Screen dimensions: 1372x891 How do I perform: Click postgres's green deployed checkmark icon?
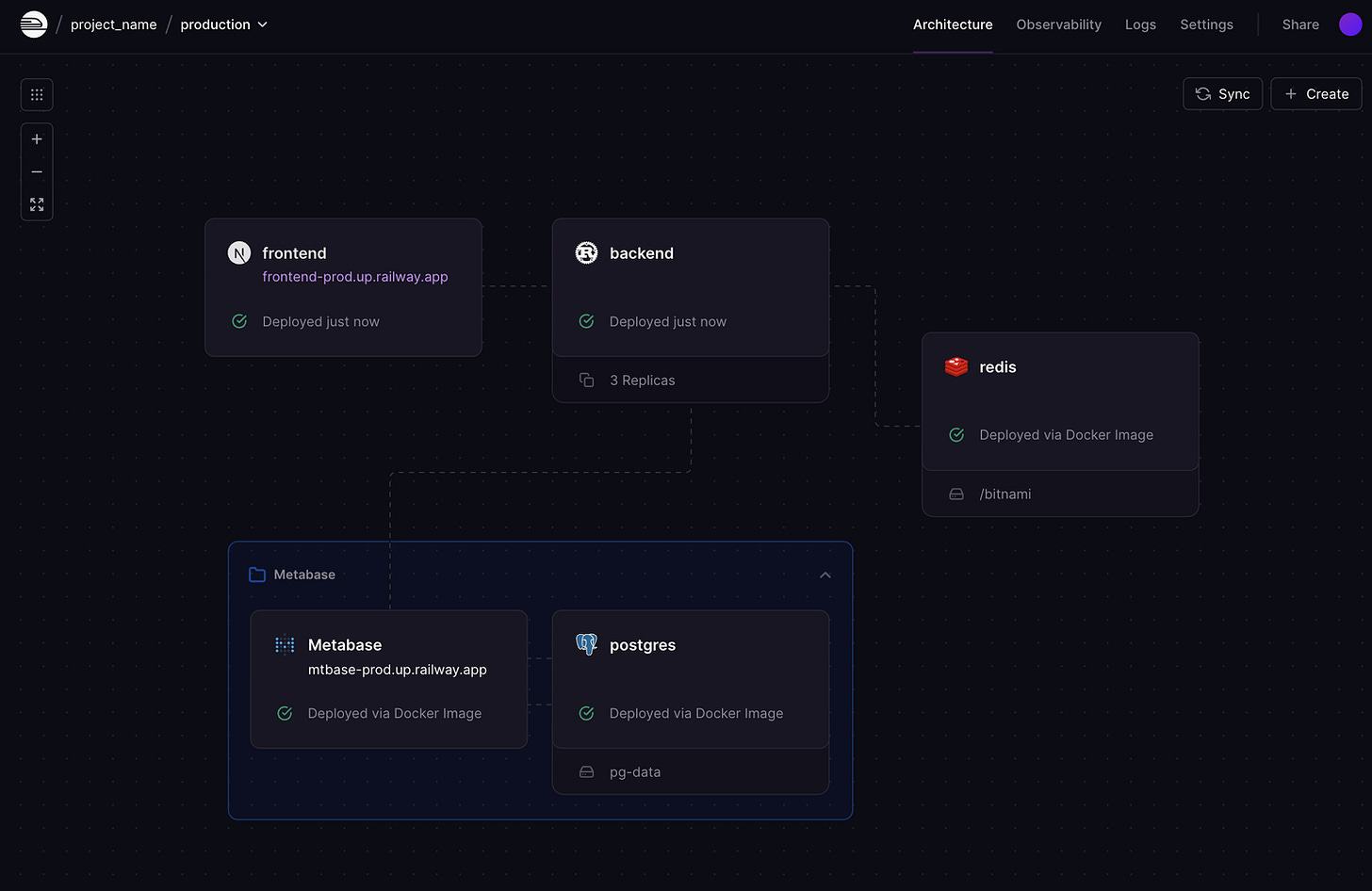pos(586,714)
